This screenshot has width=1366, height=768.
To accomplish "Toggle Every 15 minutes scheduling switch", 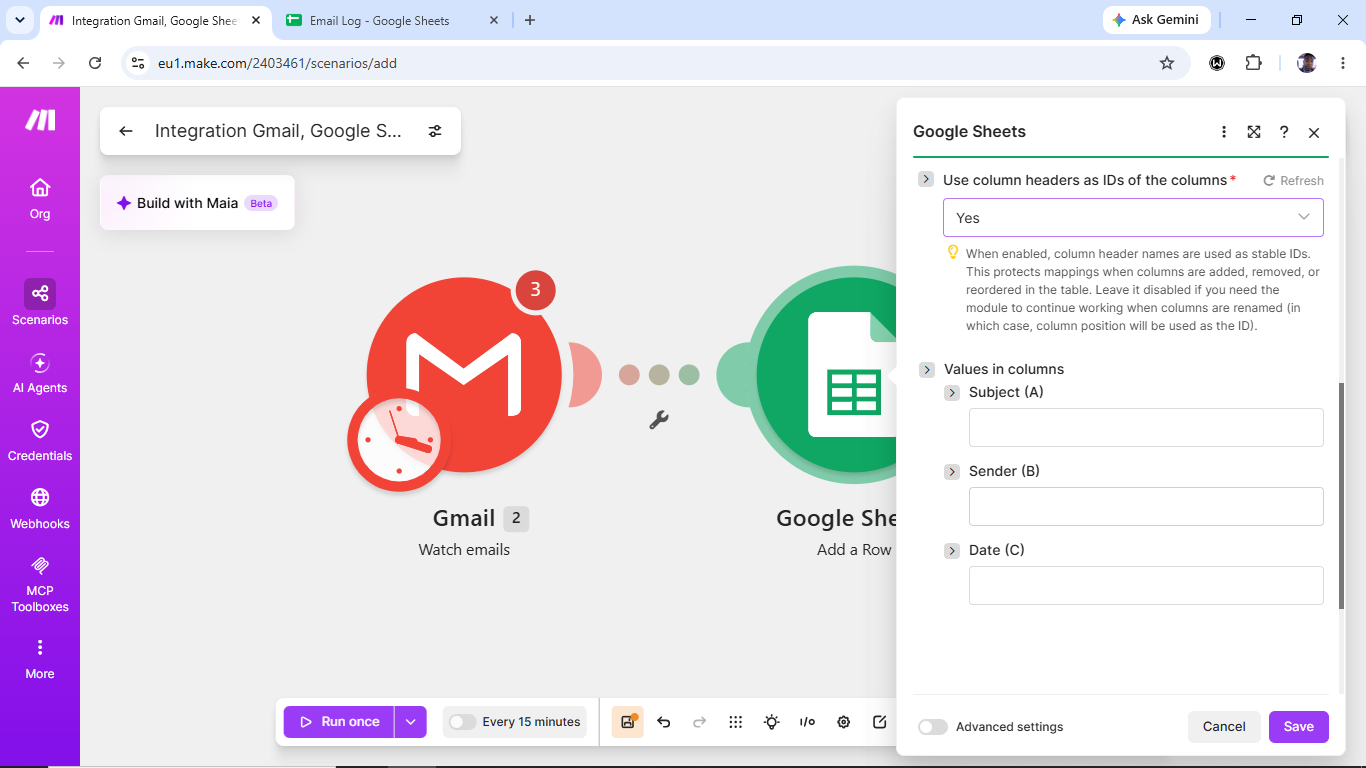I will (462, 722).
